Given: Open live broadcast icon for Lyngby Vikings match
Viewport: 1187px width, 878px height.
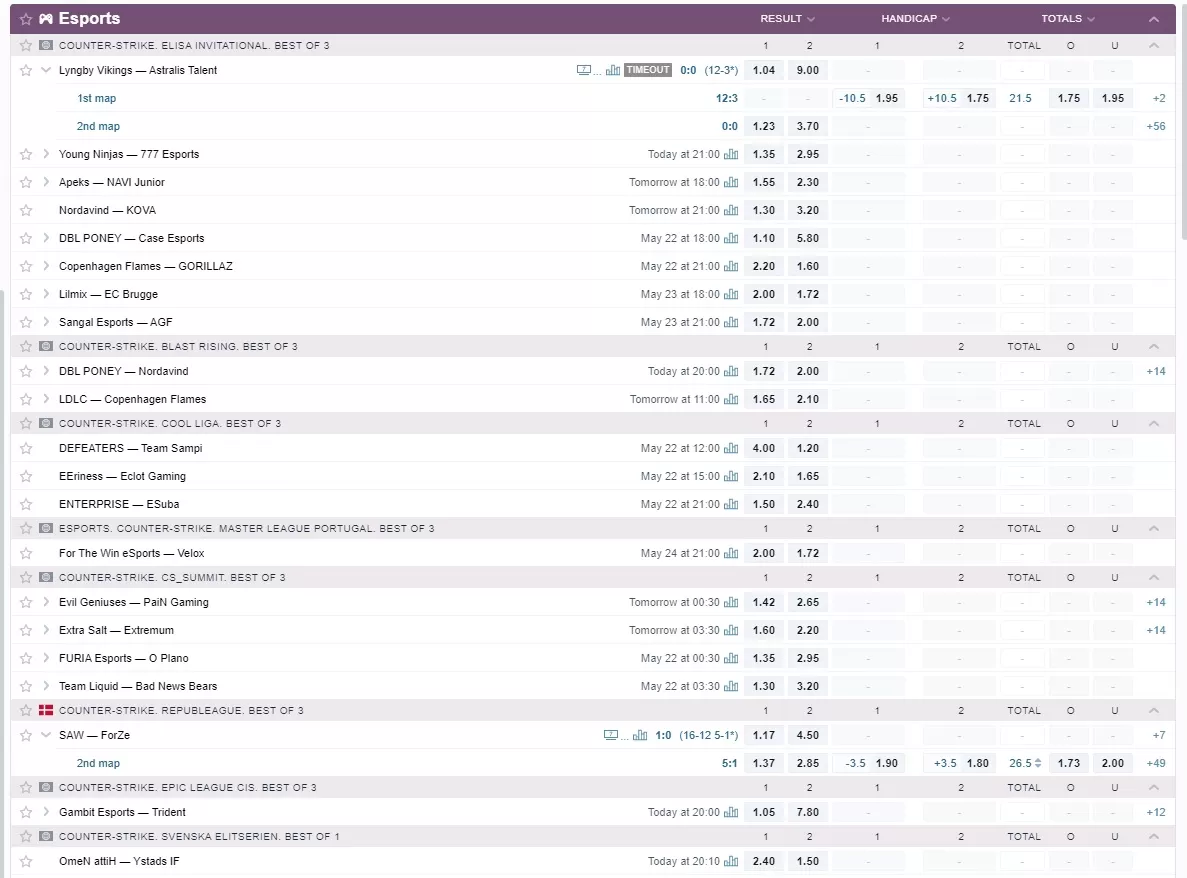Looking at the screenshot, I should 584,70.
